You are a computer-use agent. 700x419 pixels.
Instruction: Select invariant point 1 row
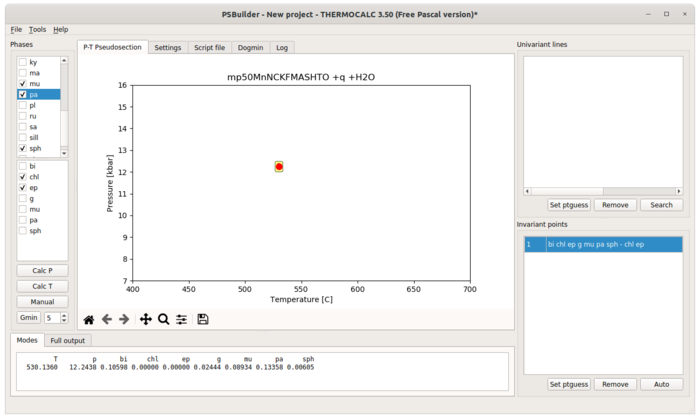point(603,245)
